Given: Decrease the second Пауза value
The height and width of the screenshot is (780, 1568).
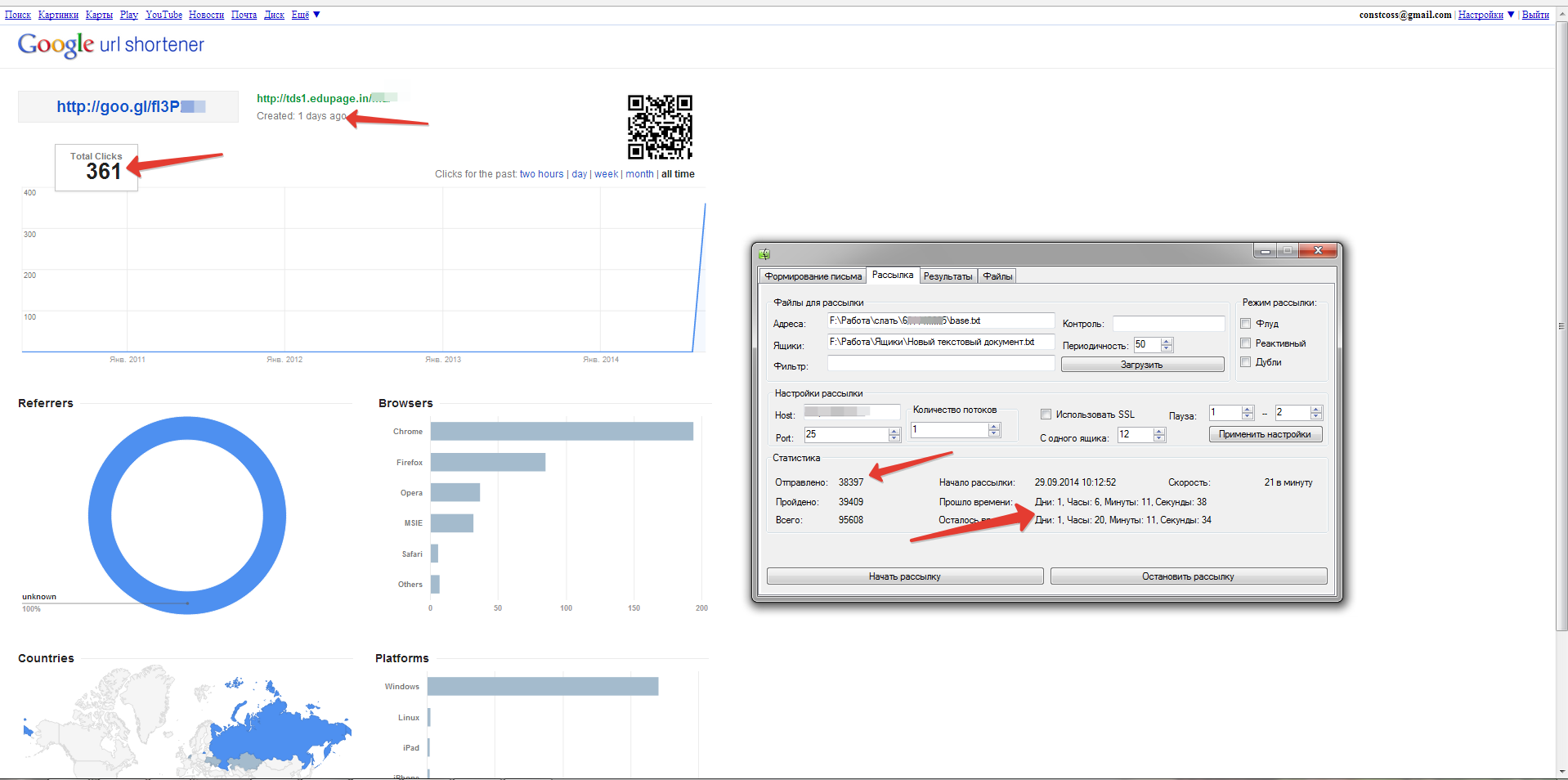Looking at the screenshot, I should coord(1316,416).
